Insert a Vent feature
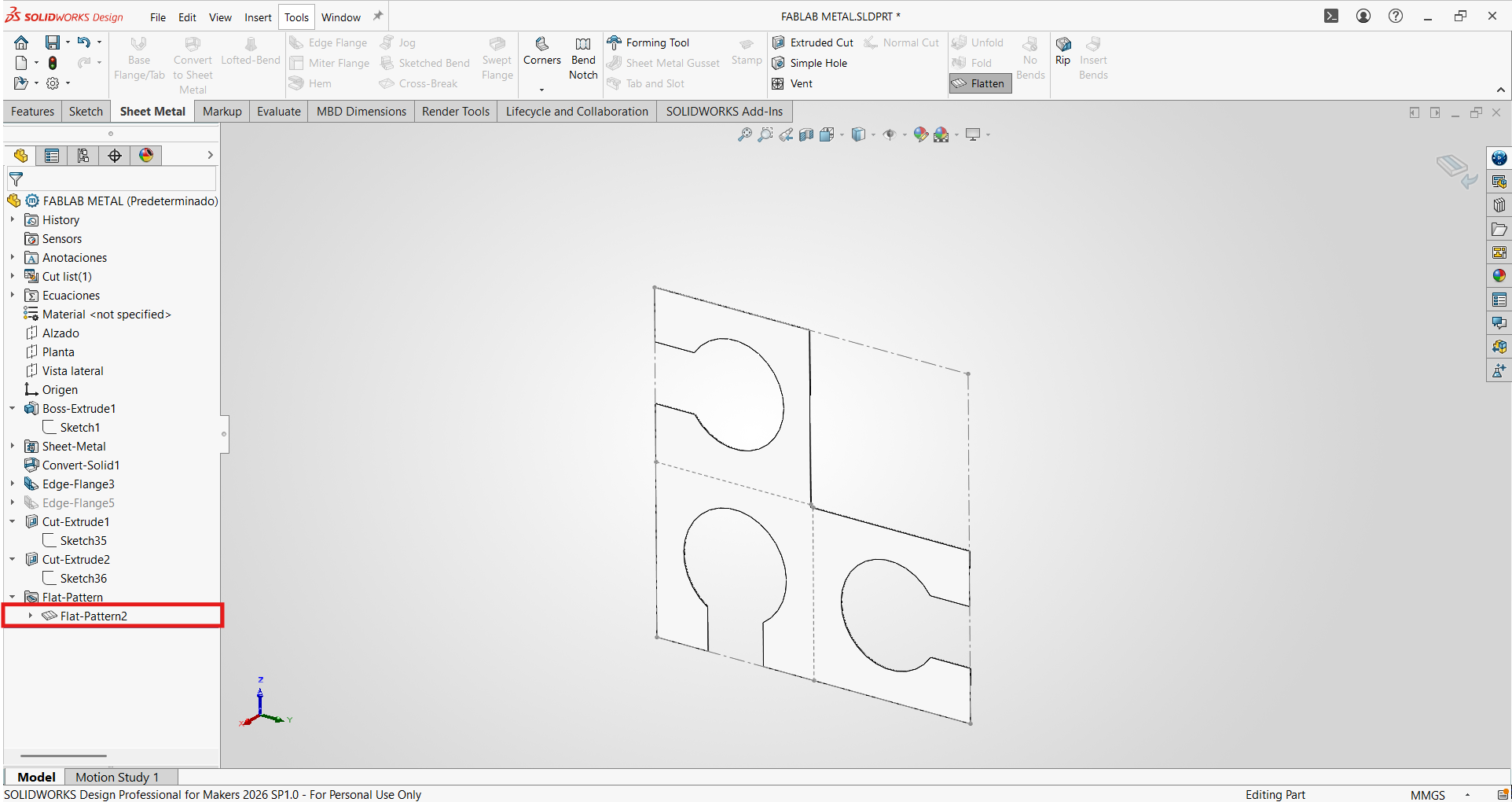Image resolution: width=1512 pixels, height=802 pixels. [792, 83]
